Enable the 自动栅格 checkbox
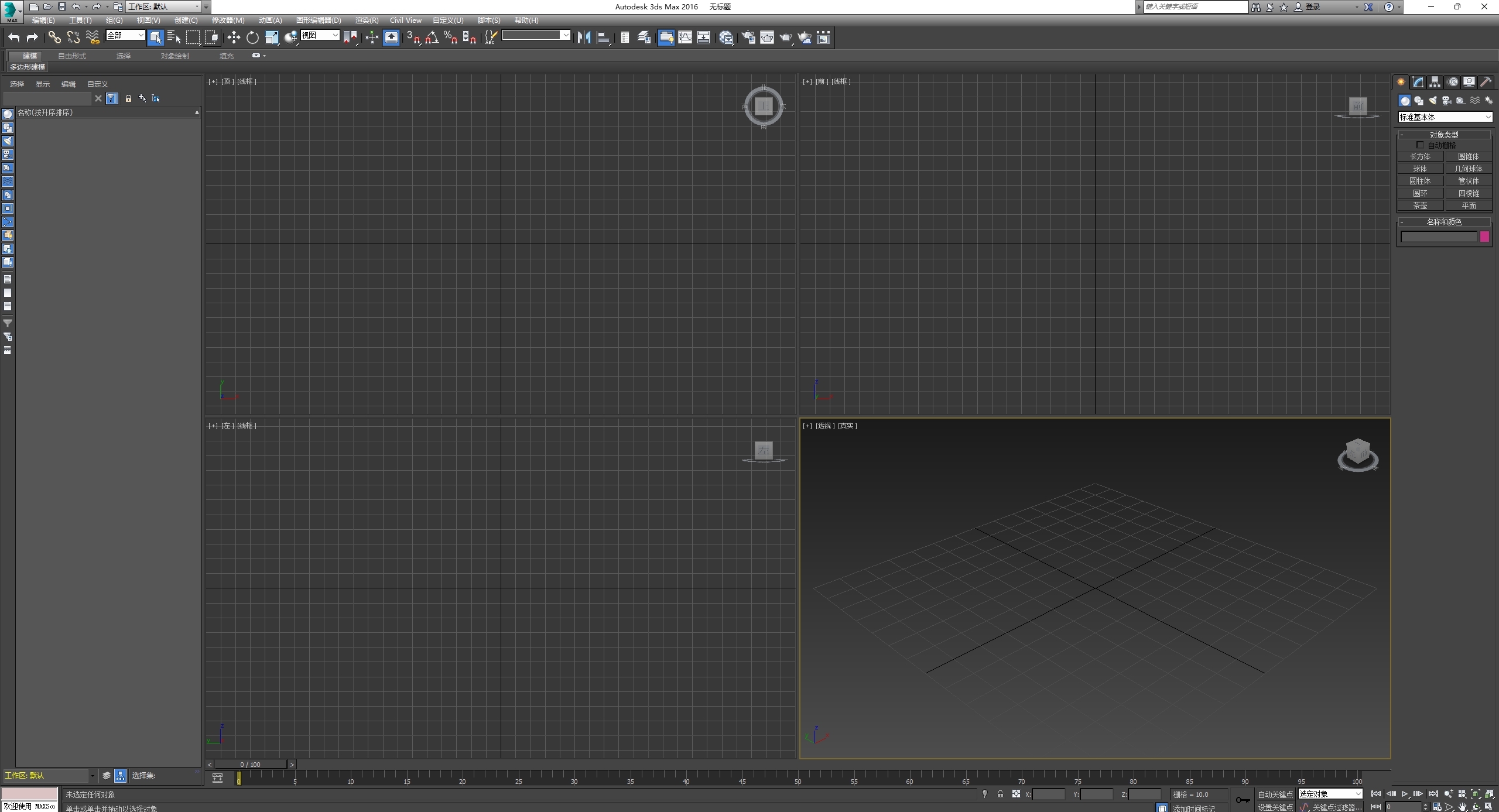Image resolution: width=1499 pixels, height=812 pixels. 1419,145
